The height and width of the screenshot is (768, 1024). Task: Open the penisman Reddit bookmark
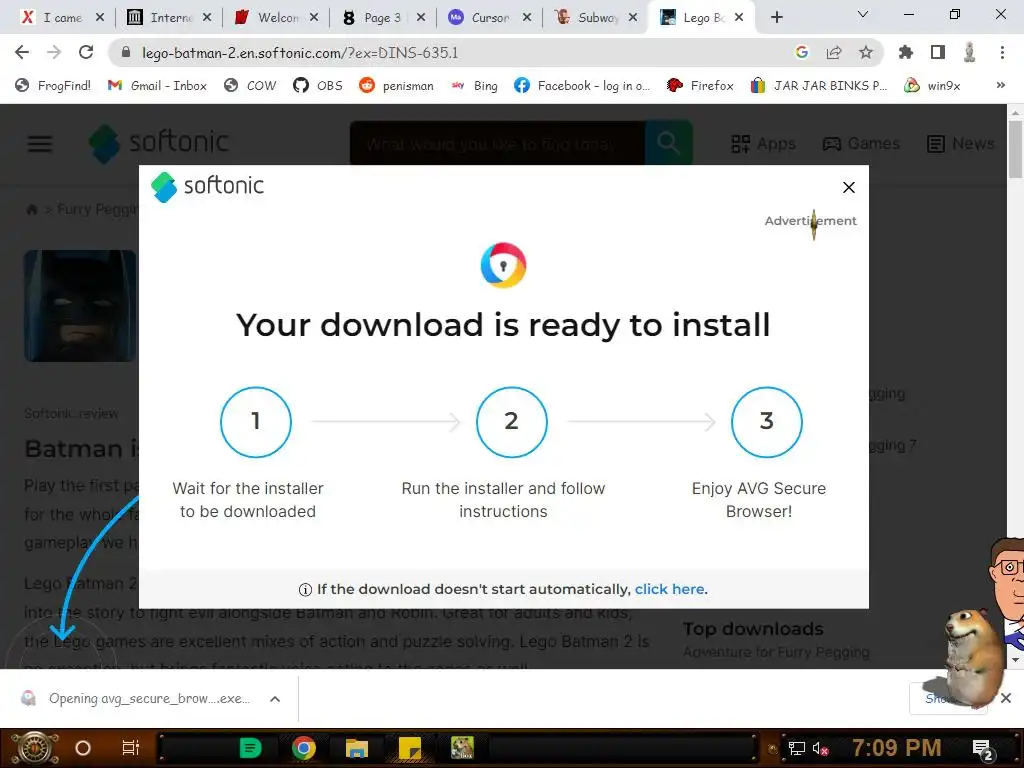pos(396,86)
